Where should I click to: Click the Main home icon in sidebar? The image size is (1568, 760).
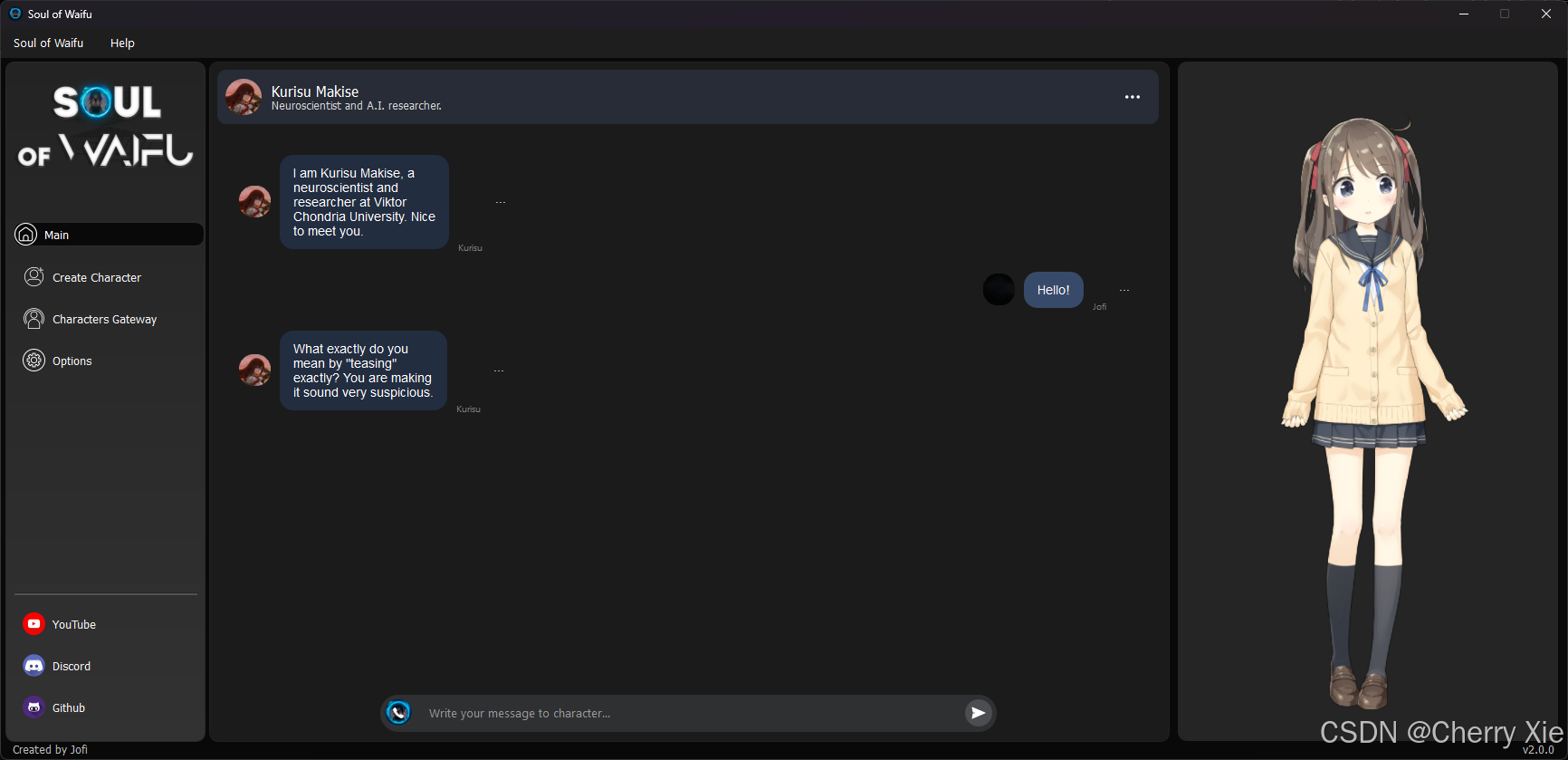click(x=26, y=235)
